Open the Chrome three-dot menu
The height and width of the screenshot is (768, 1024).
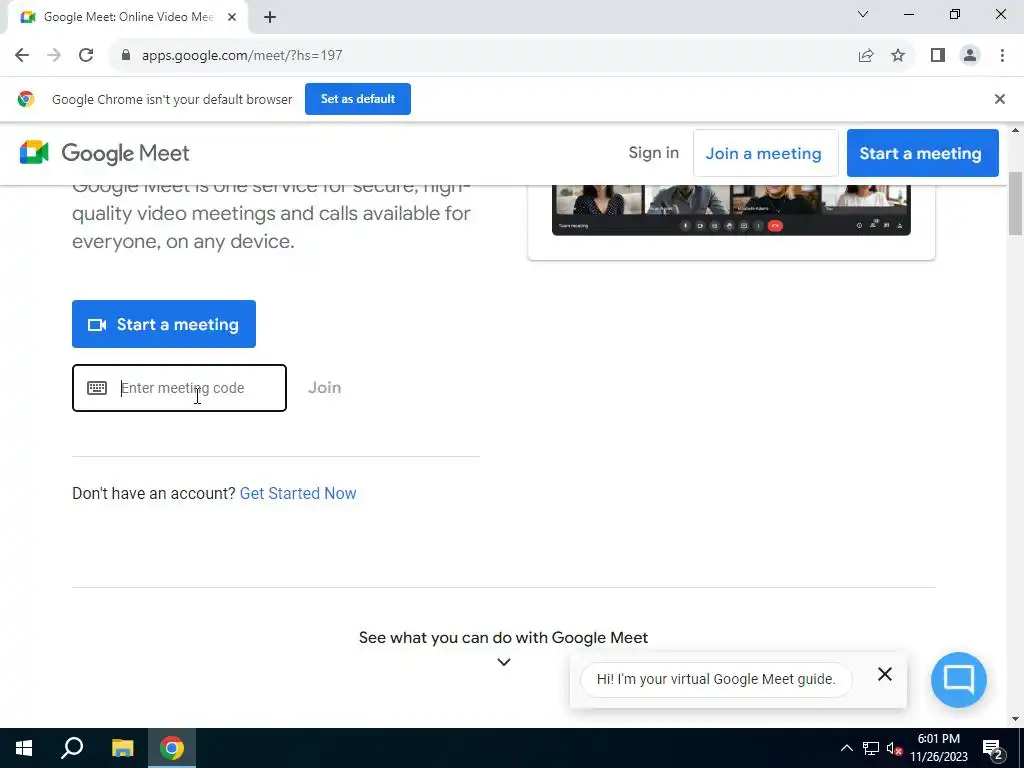coord(1002,56)
